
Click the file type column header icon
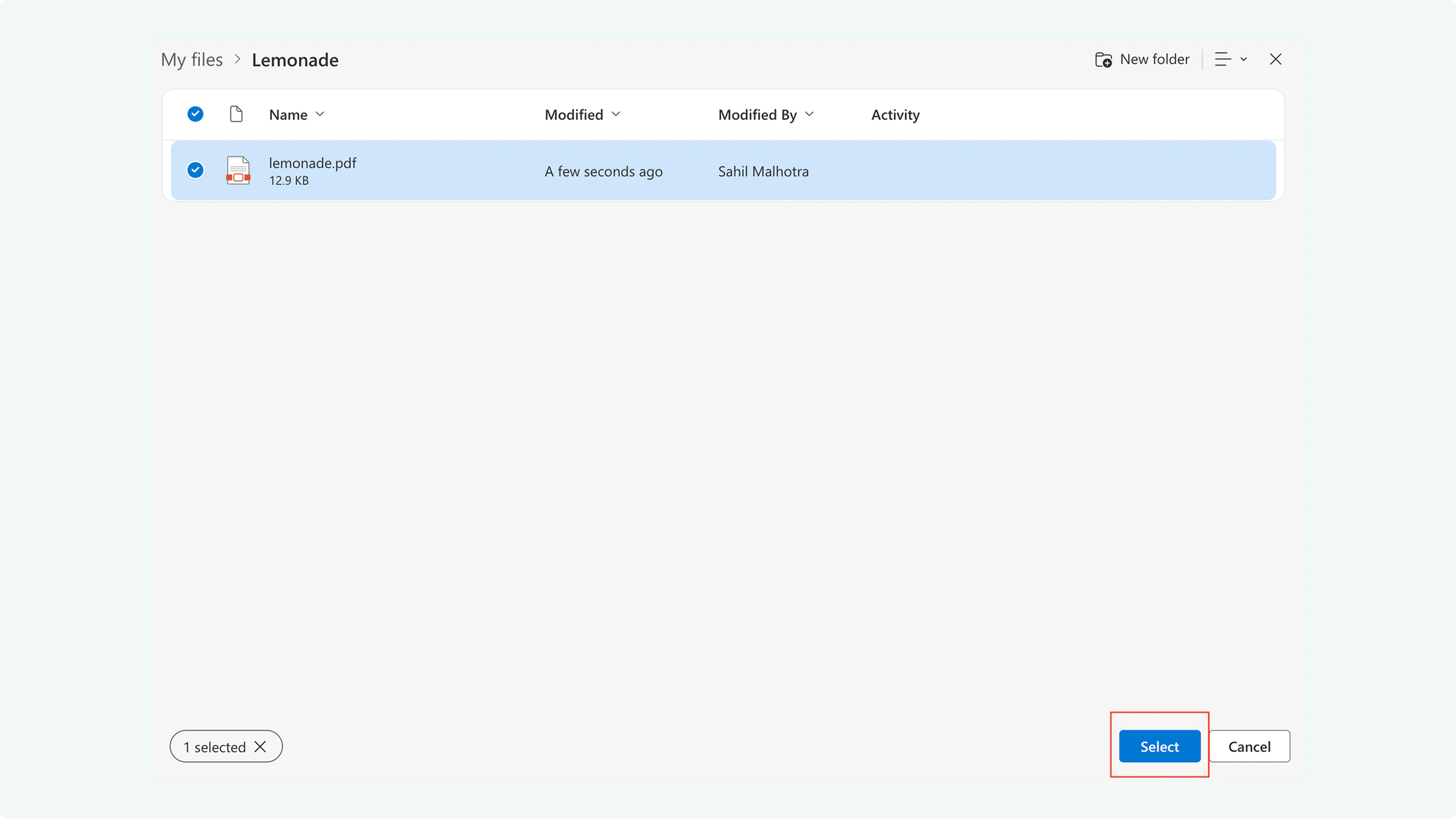[236, 114]
